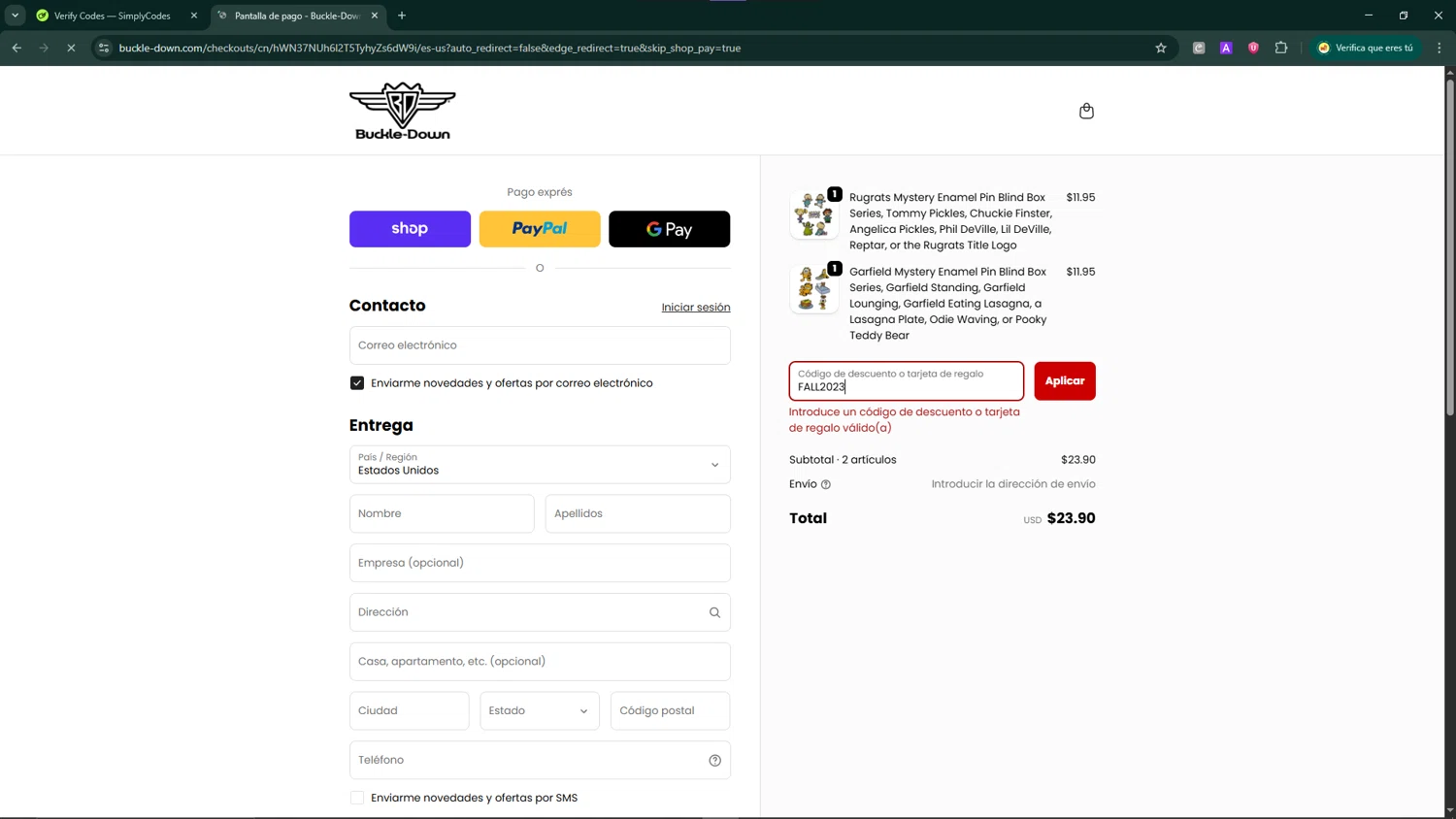Go back to the previous page

[17, 48]
